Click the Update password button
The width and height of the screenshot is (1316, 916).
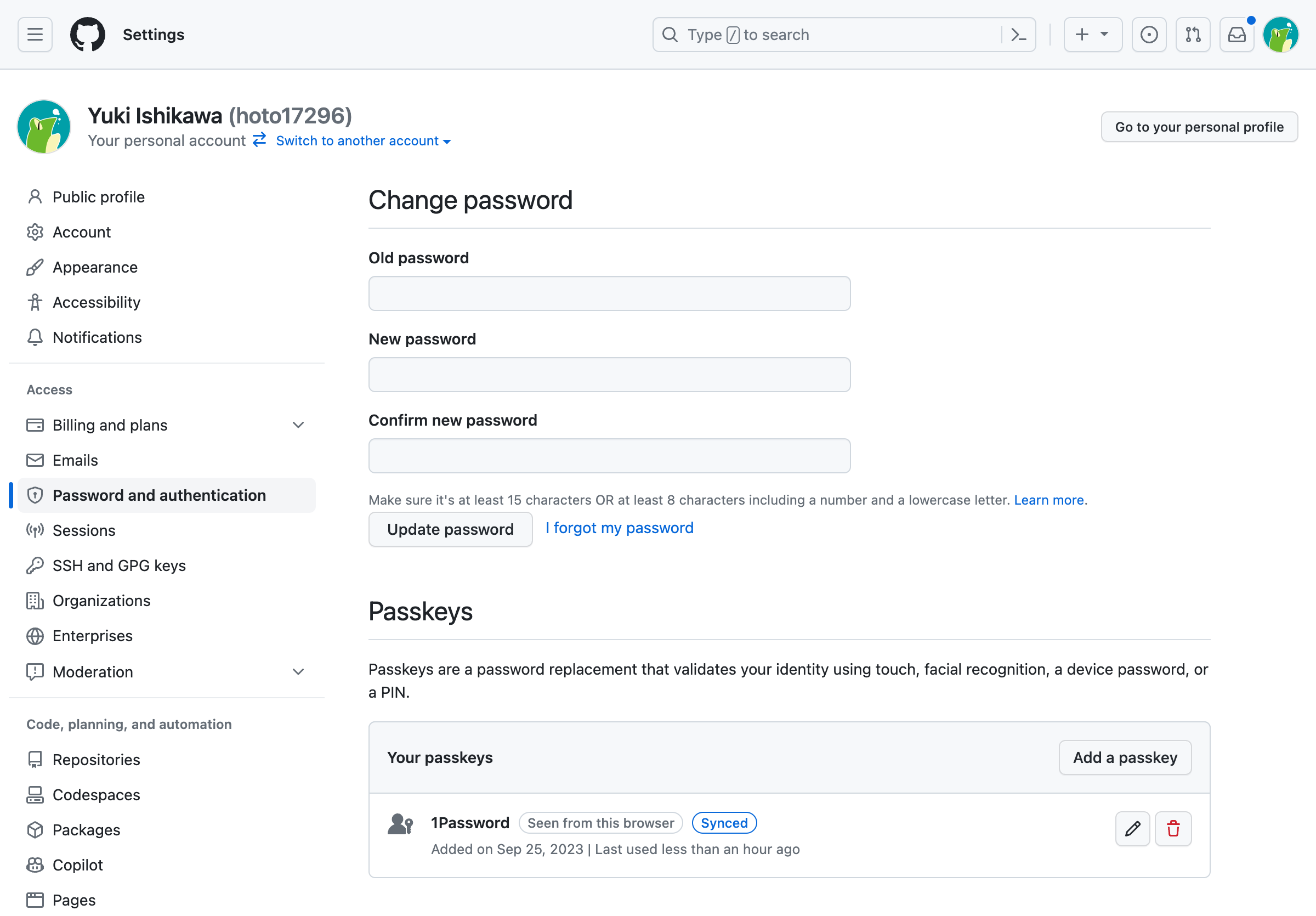(x=450, y=529)
